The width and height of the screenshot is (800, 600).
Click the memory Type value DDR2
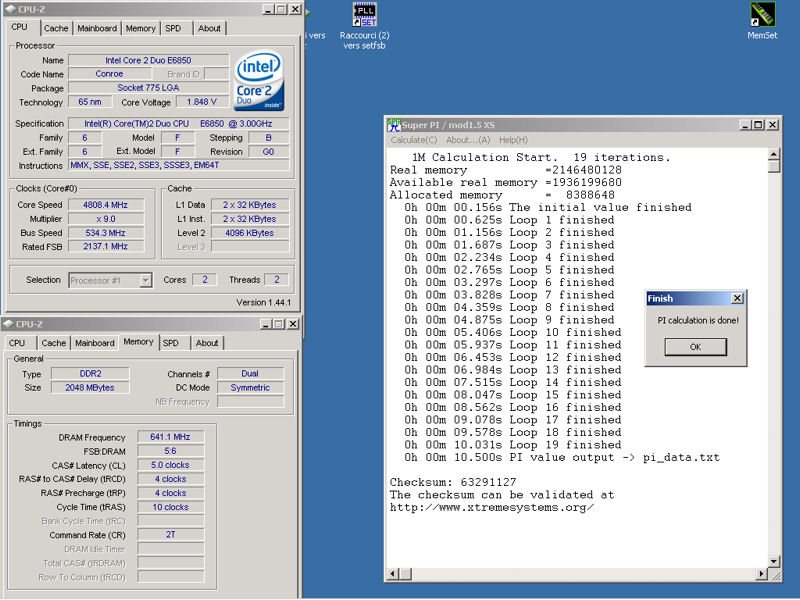(x=90, y=374)
